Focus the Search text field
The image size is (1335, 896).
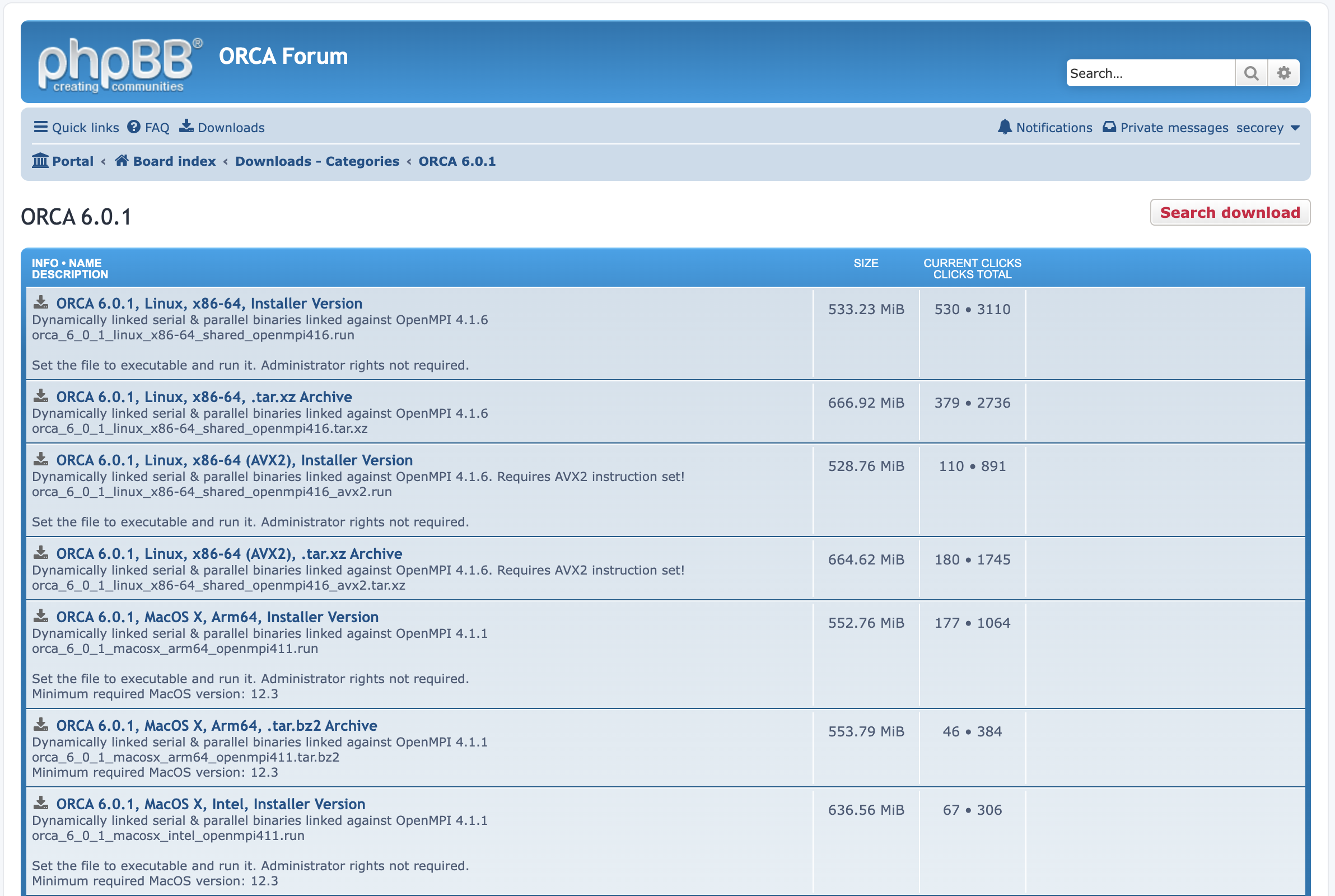pos(1149,73)
